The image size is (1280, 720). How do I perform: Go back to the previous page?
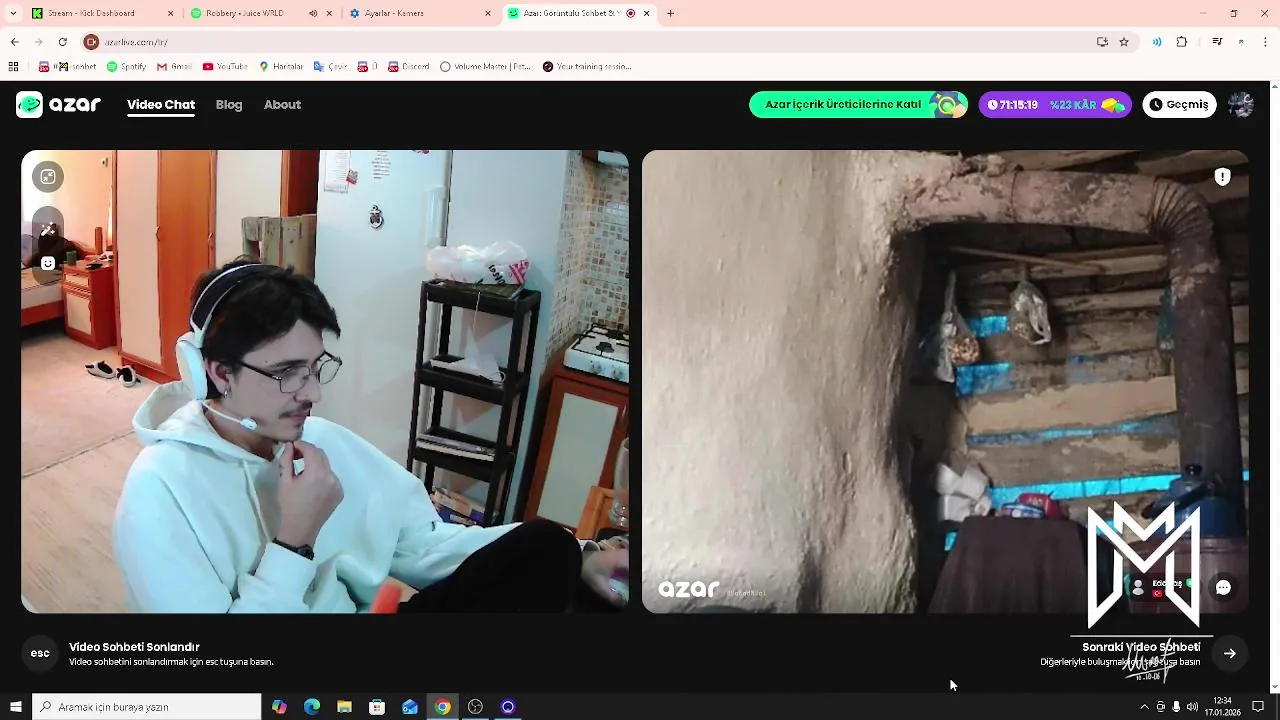(14, 42)
